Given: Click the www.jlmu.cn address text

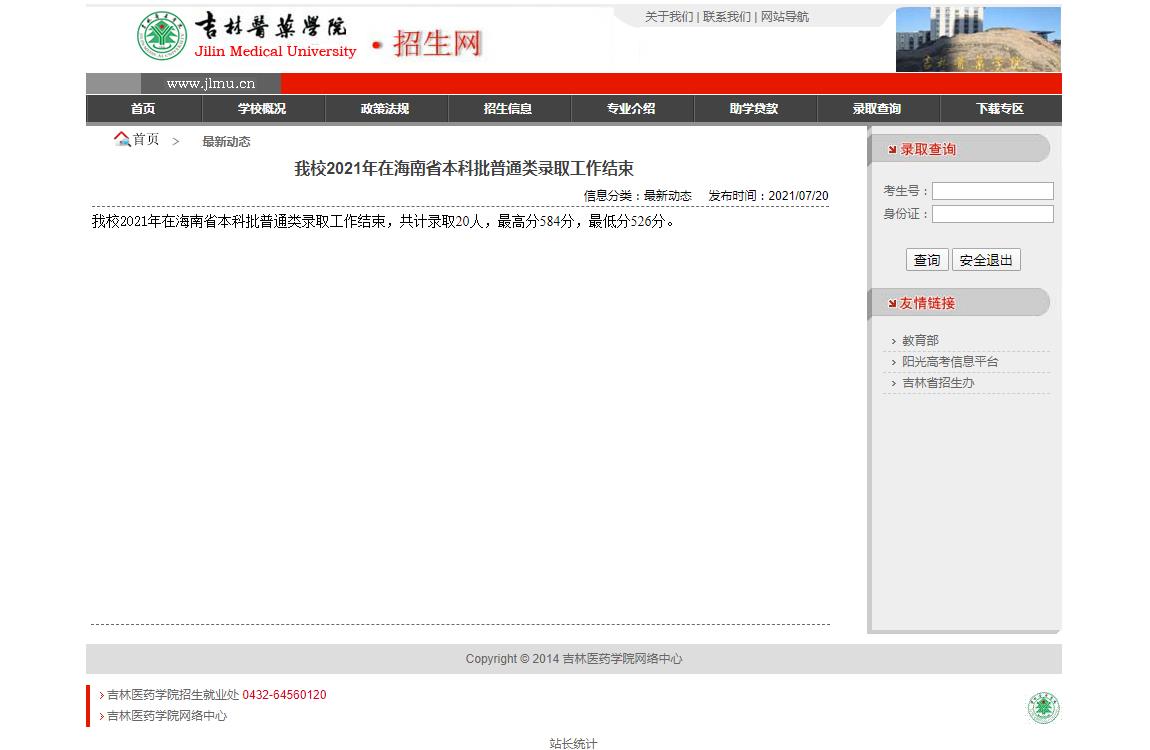Looking at the screenshot, I should [210, 84].
